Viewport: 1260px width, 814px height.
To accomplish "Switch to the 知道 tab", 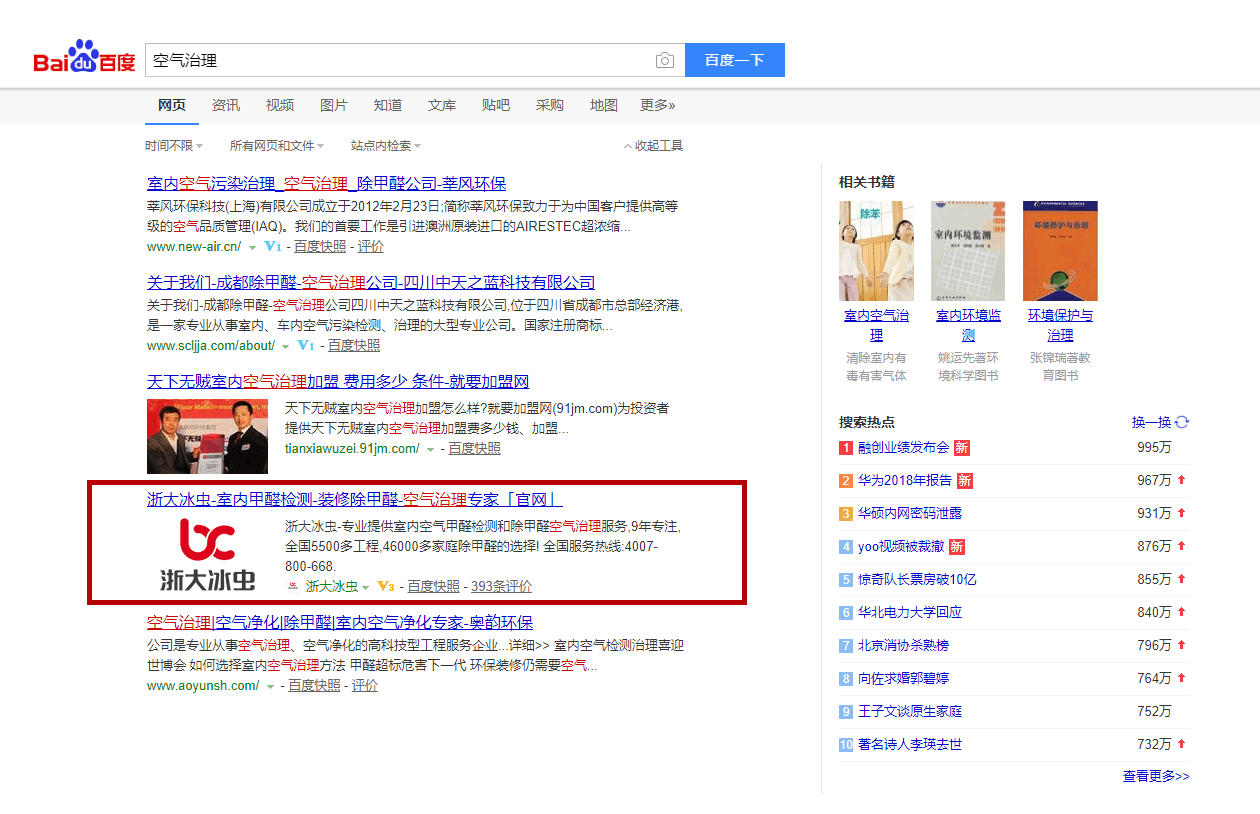I will 388,105.
